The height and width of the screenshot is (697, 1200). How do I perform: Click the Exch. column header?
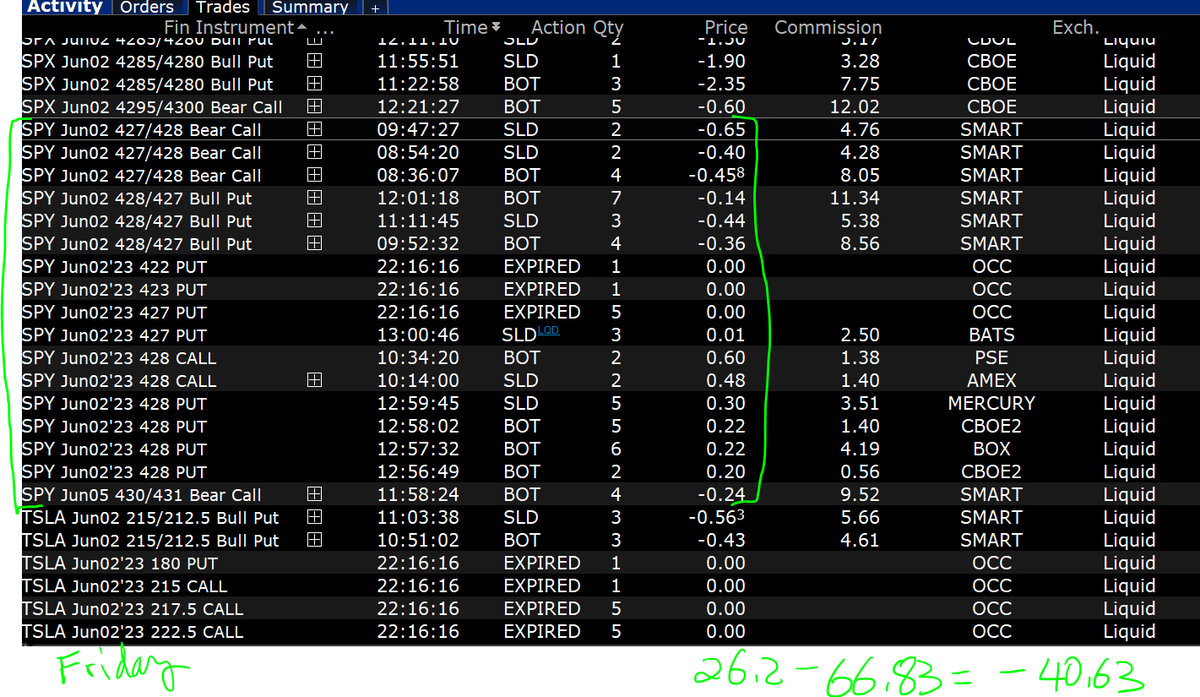pyautogui.click(x=1075, y=28)
